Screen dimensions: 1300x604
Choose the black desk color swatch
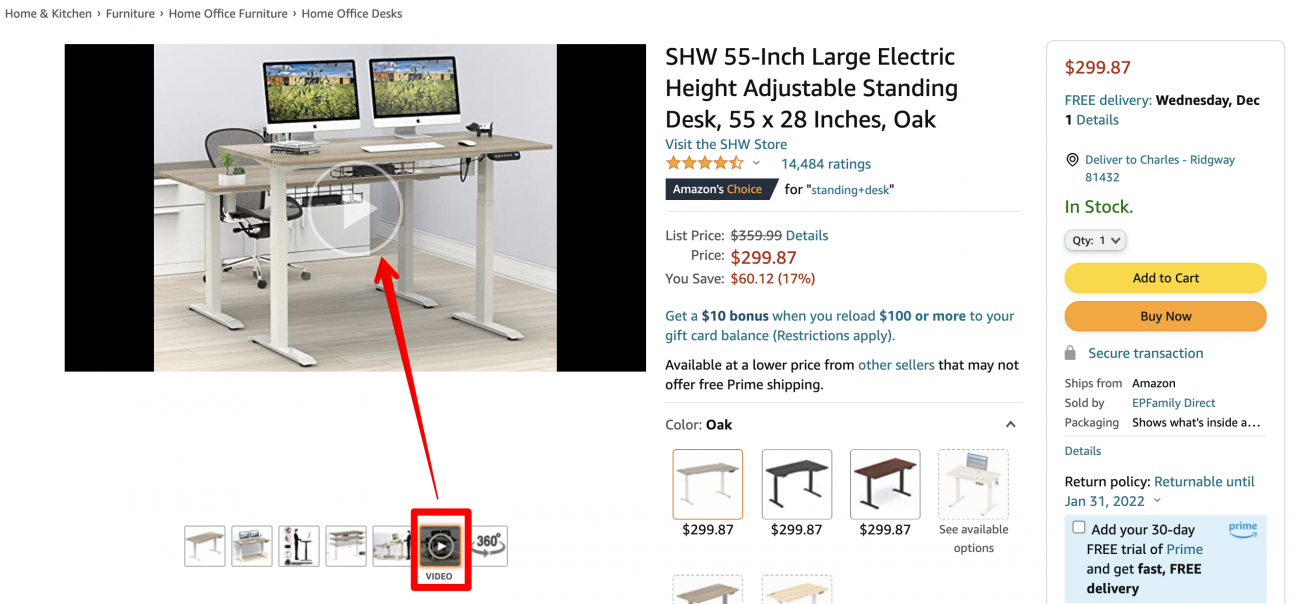797,484
